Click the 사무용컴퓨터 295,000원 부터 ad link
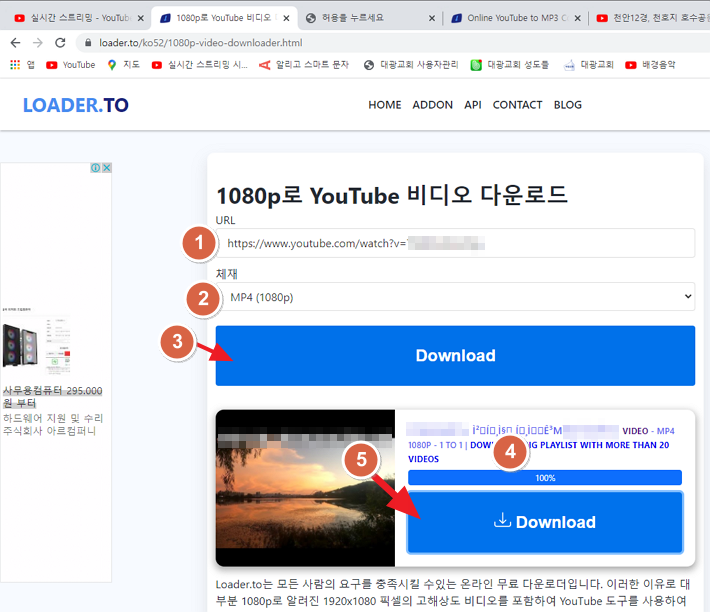This screenshot has width=710, height=612. pyautogui.click(x=53, y=397)
